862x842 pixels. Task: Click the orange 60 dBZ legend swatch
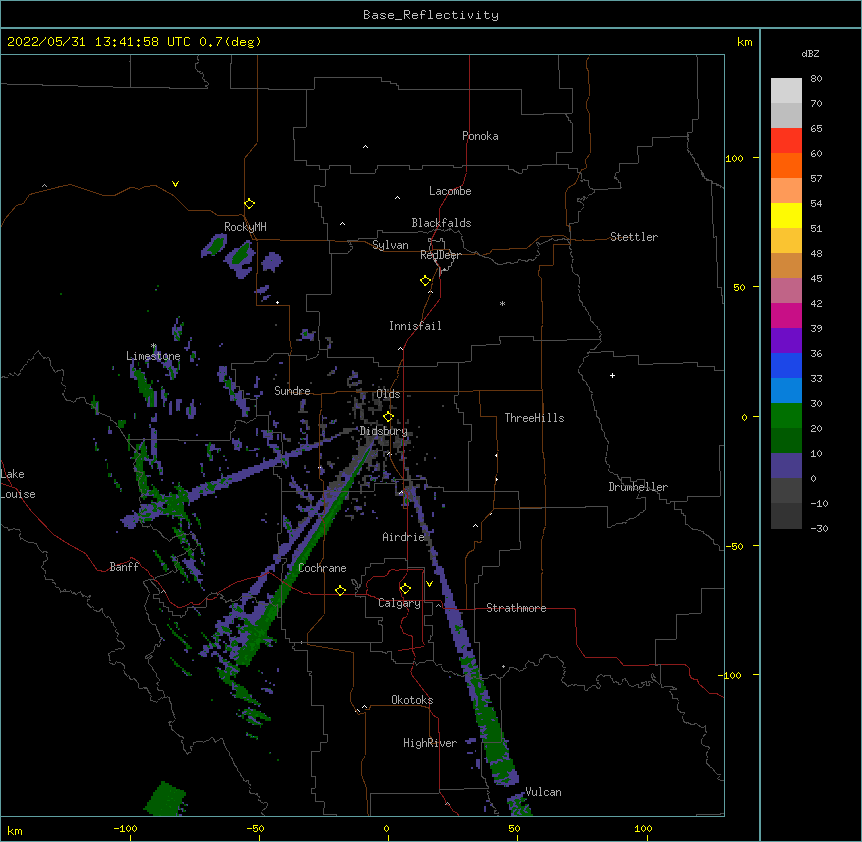(786, 165)
